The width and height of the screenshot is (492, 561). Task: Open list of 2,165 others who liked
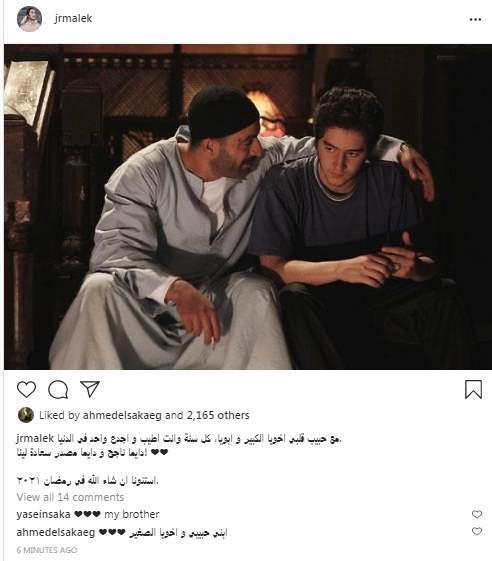click(218, 415)
